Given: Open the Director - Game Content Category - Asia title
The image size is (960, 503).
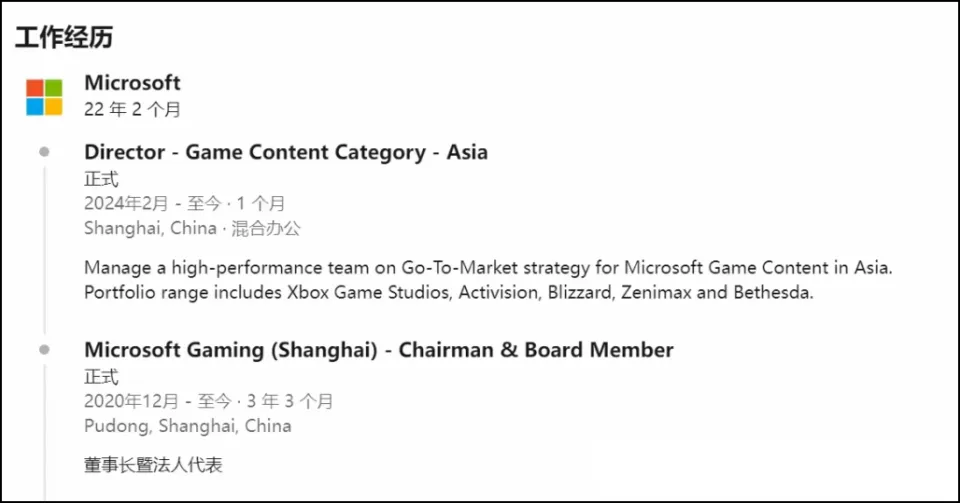Looking at the screenshot, I should click(x=286, y=153).
